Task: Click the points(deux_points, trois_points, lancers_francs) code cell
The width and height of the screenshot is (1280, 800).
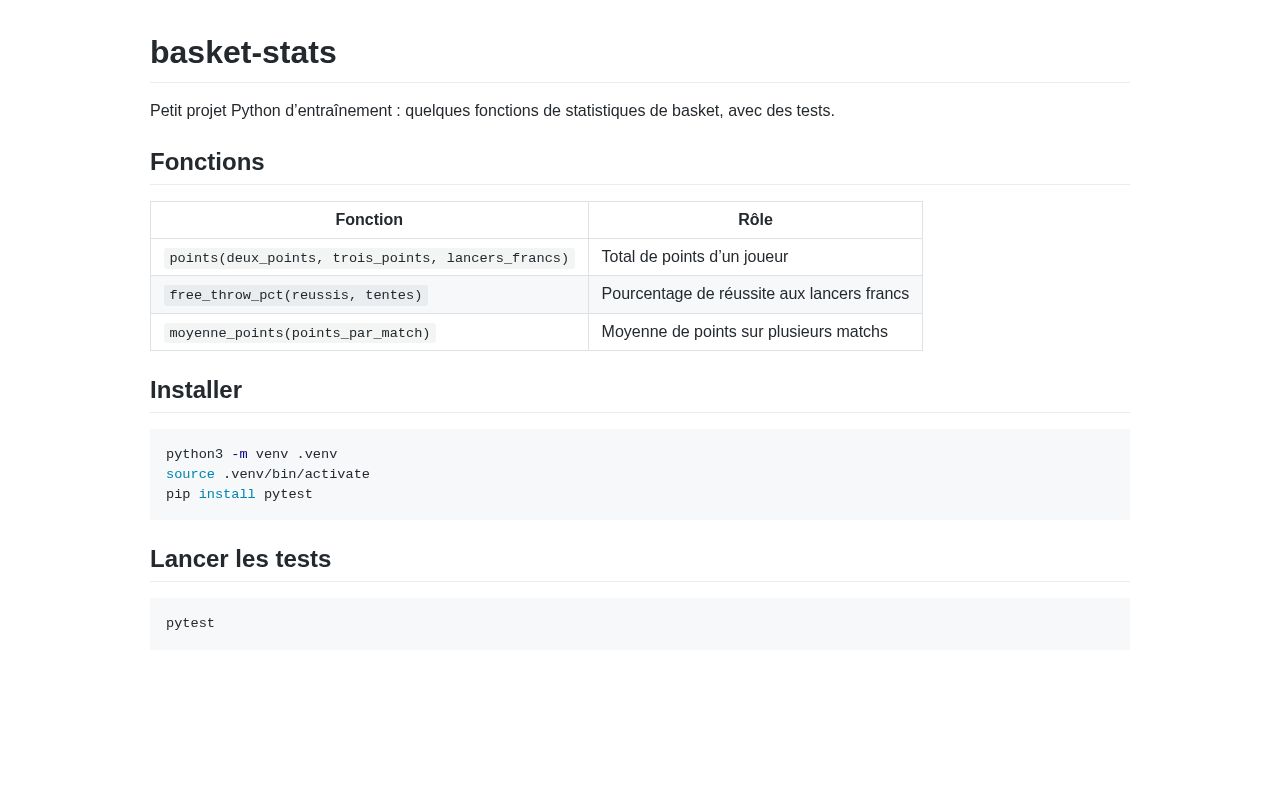Action: (x=369, y=258)
